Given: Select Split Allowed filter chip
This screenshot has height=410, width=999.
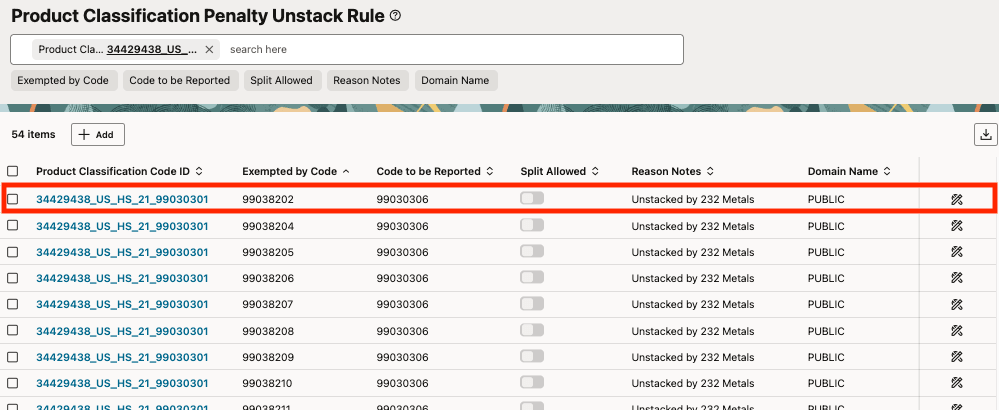Looking at the screenshot, I should click(281, 80).
